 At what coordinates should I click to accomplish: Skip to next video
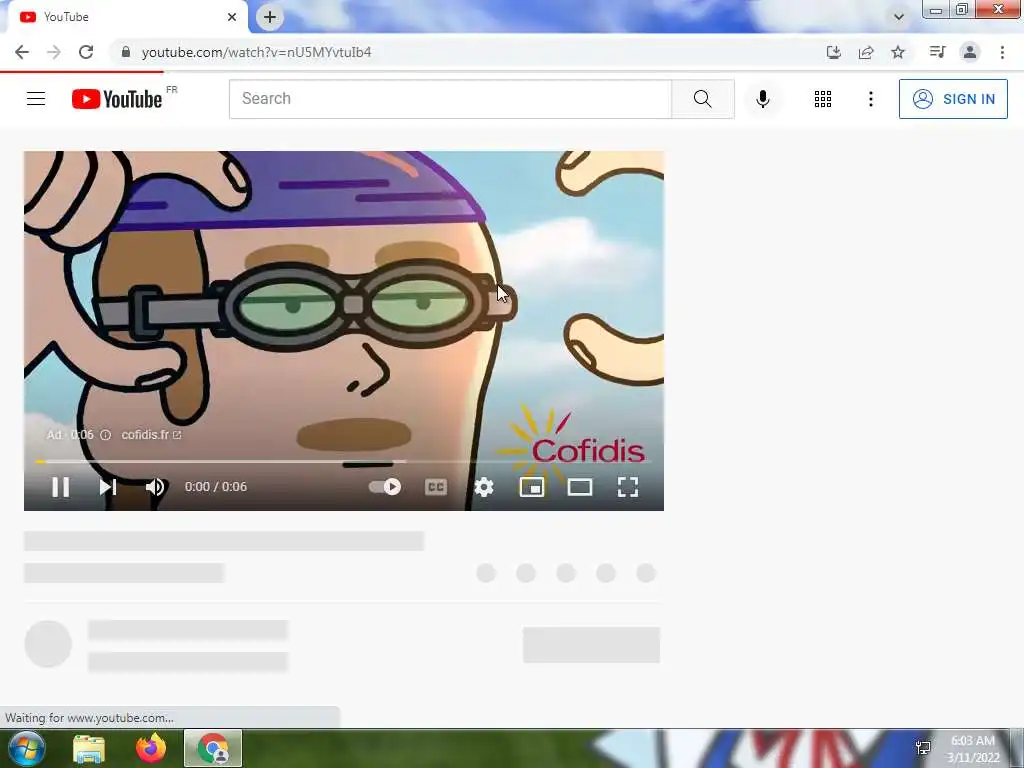click(x=108, y=487)
